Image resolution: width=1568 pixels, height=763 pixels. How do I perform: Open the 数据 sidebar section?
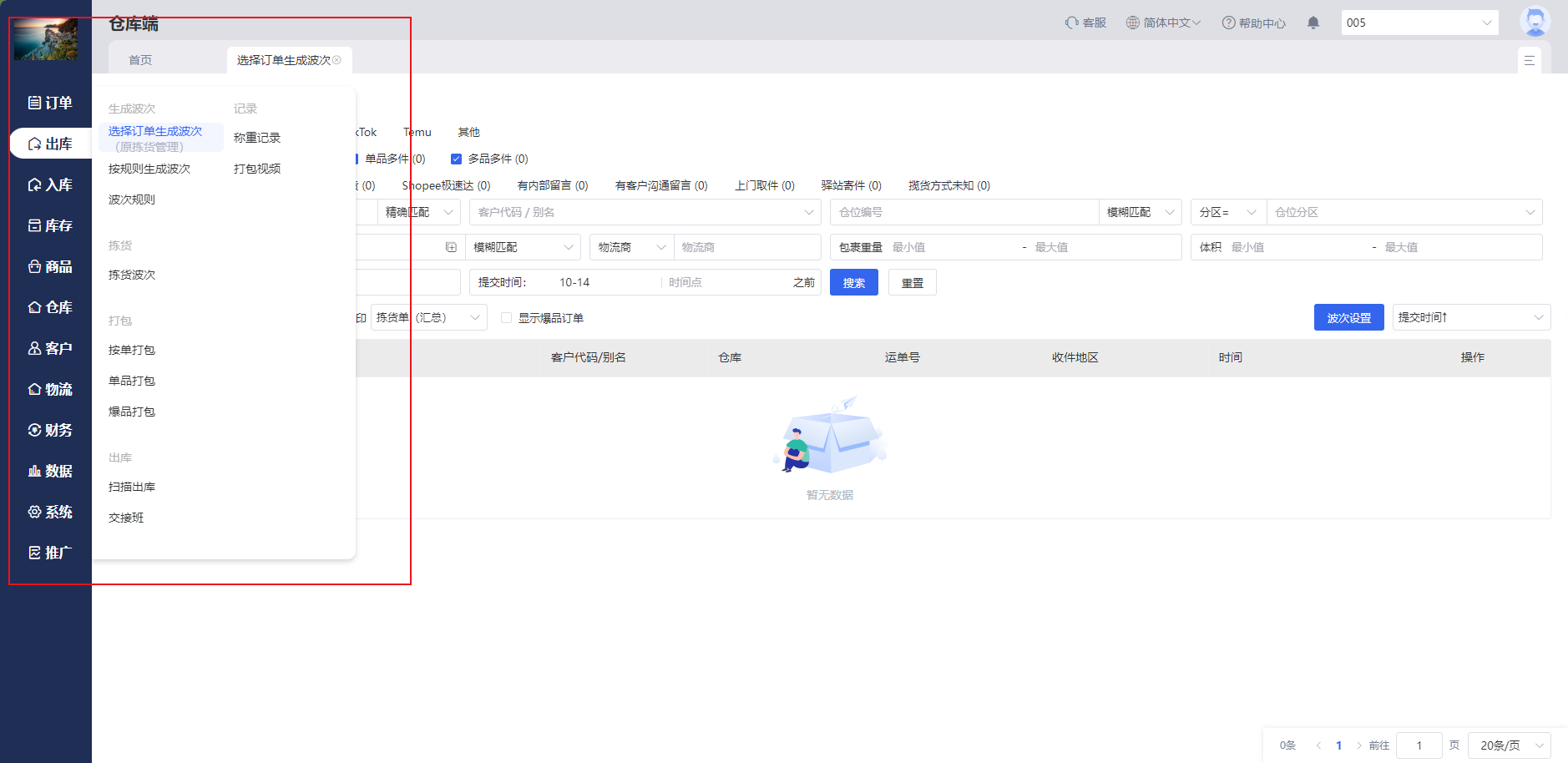[x=50, y=471]
